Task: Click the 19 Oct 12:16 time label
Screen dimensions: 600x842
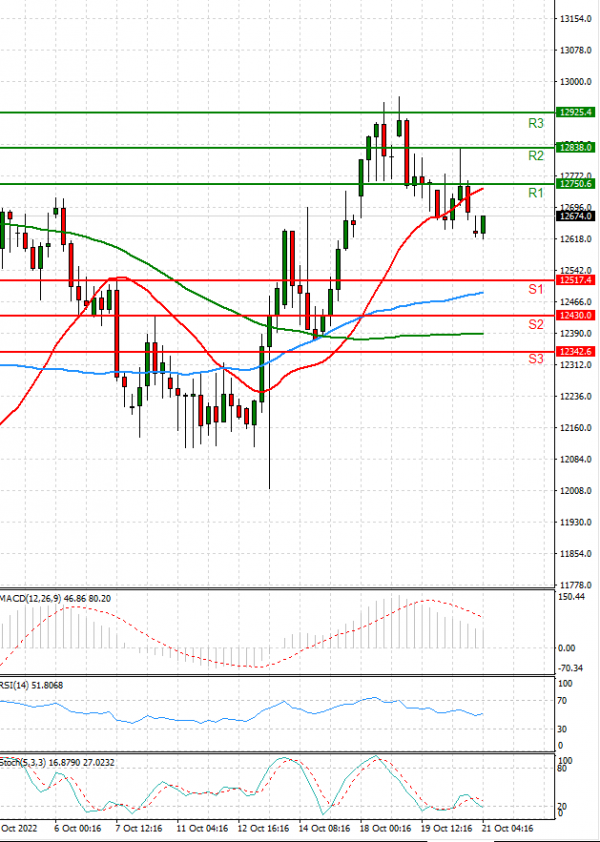Action: click(445, 829)
